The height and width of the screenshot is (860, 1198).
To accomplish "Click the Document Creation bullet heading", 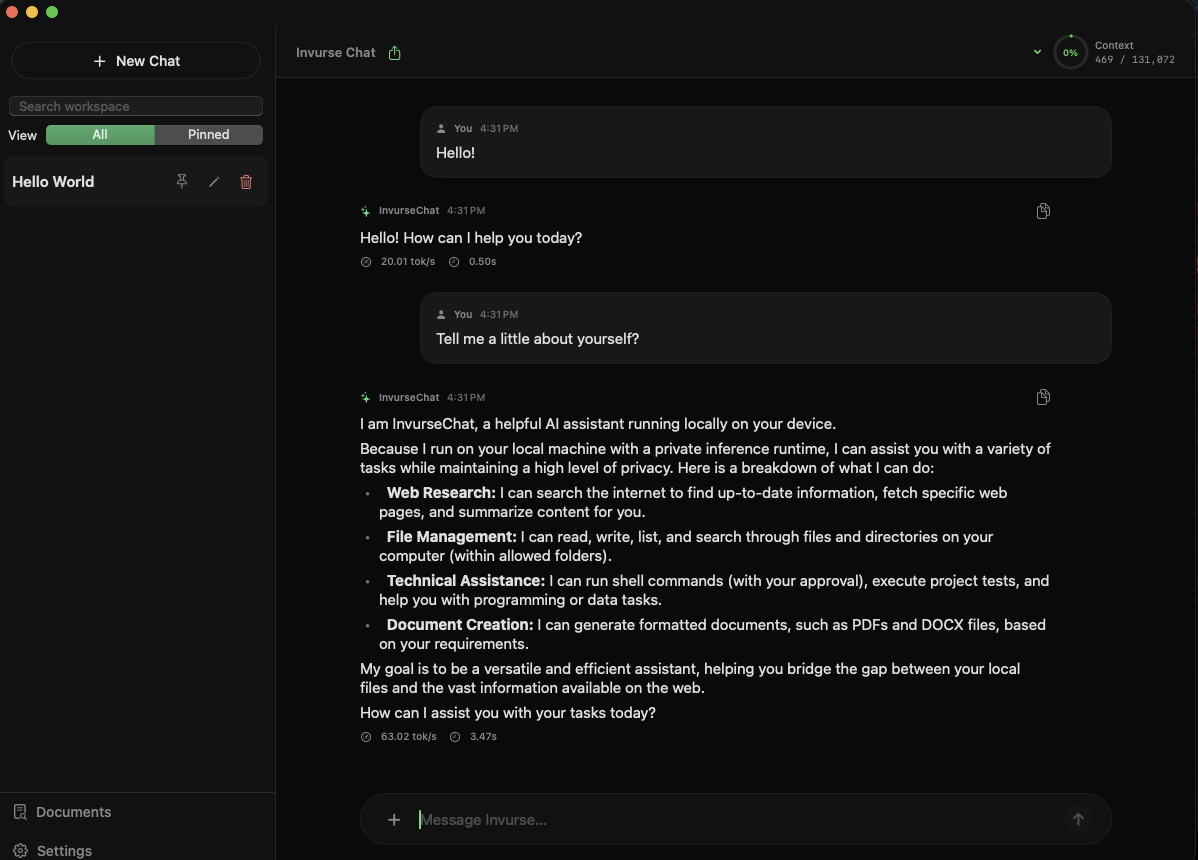I will click(460, 625).
